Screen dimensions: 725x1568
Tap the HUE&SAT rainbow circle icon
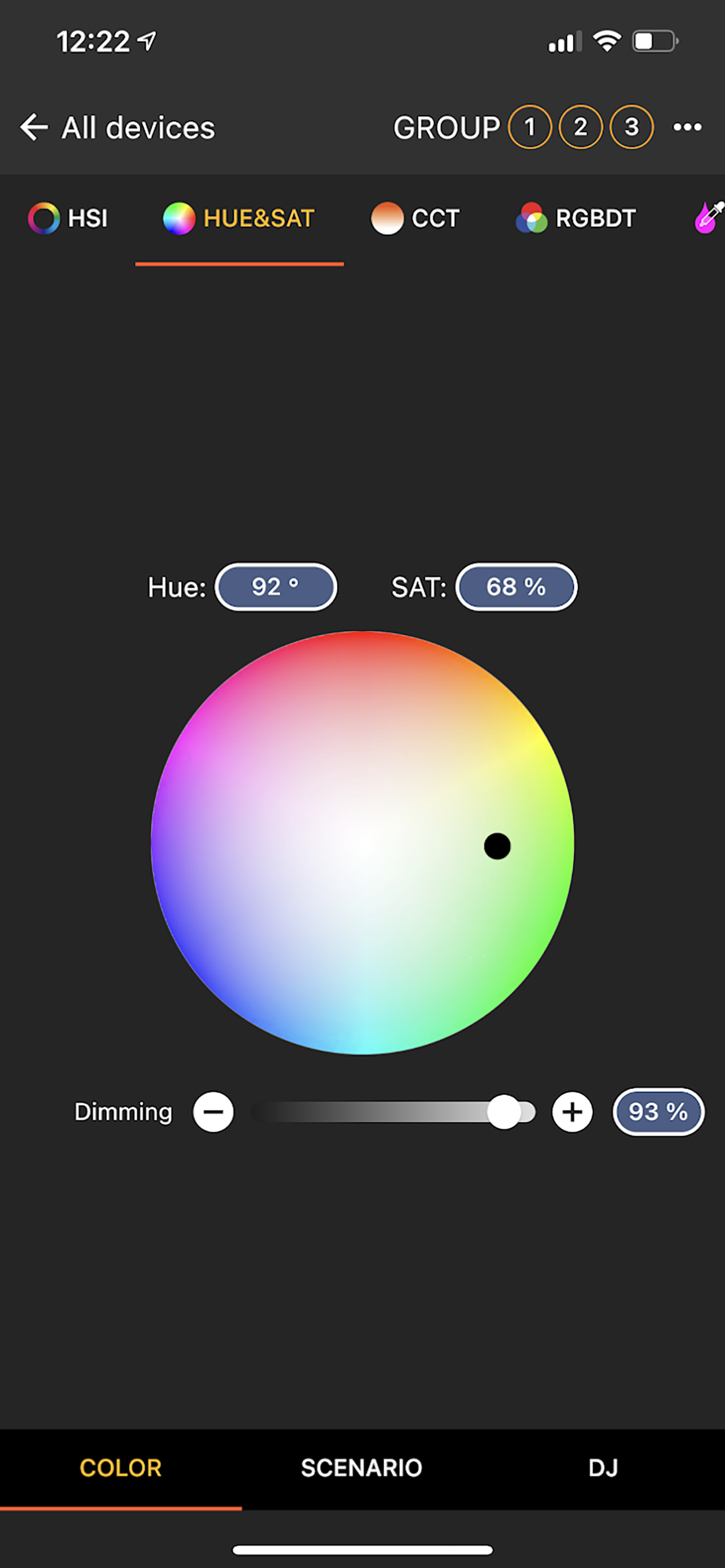[179, 218]
